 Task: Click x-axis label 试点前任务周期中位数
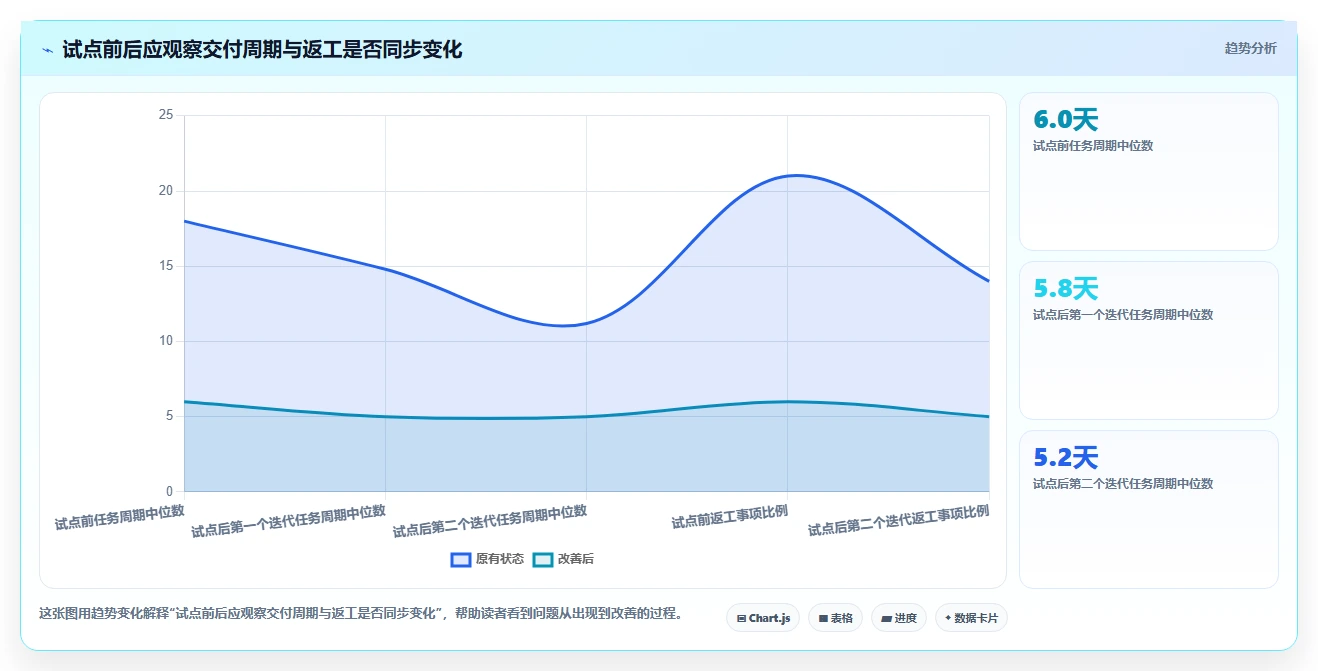[x=120, y=517]
